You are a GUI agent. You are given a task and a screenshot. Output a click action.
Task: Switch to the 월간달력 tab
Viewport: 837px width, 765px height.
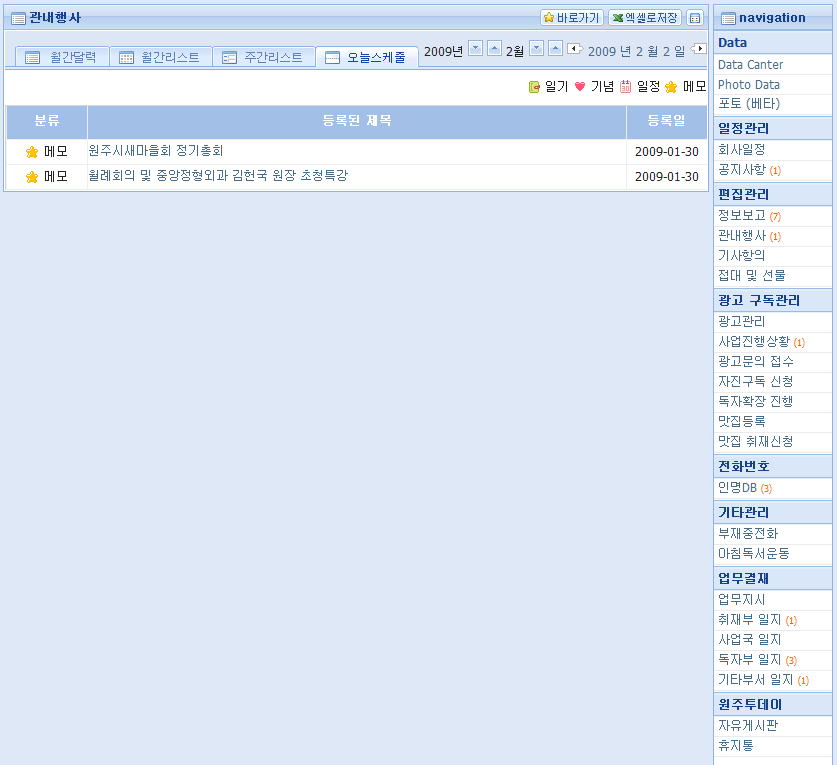[x=61, y=57]
